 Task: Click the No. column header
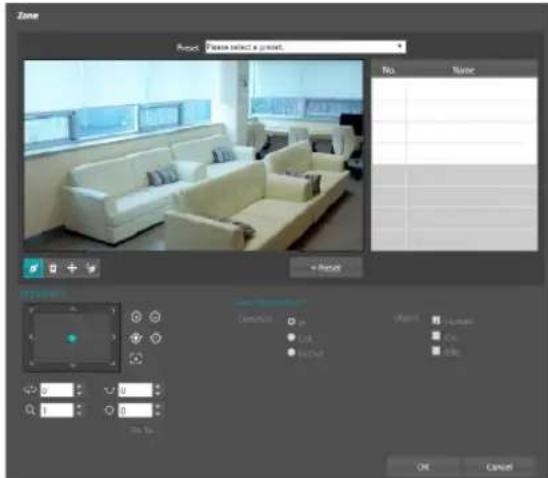(389, 70)
